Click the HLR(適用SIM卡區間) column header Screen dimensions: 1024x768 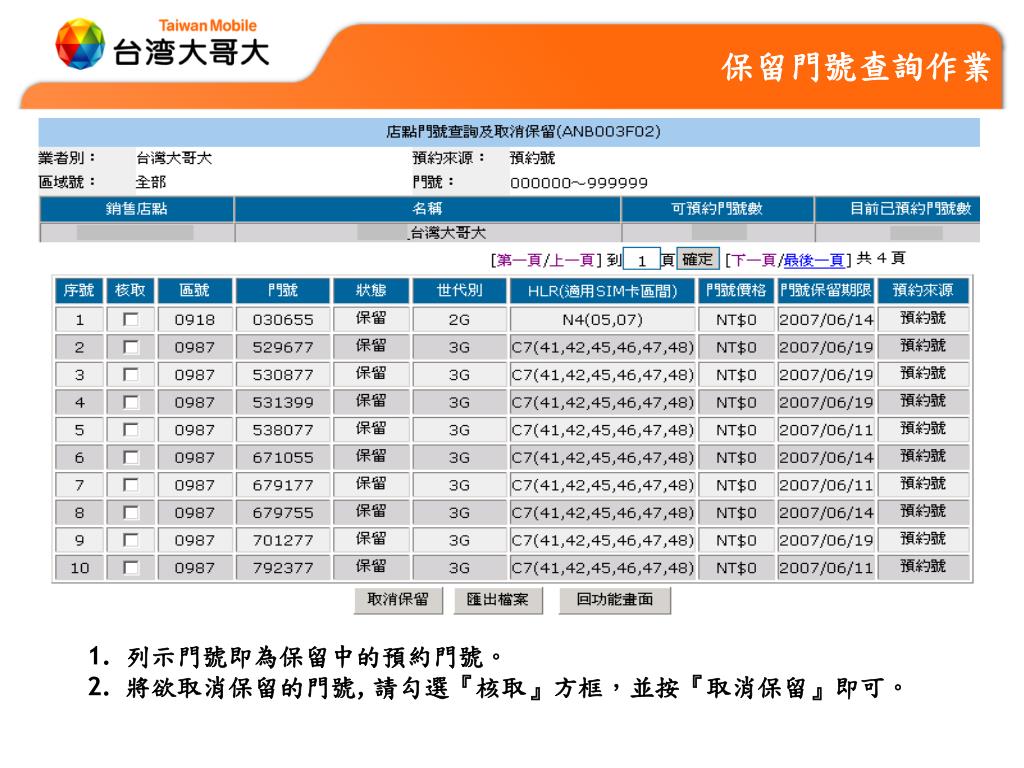coord(602,291)
